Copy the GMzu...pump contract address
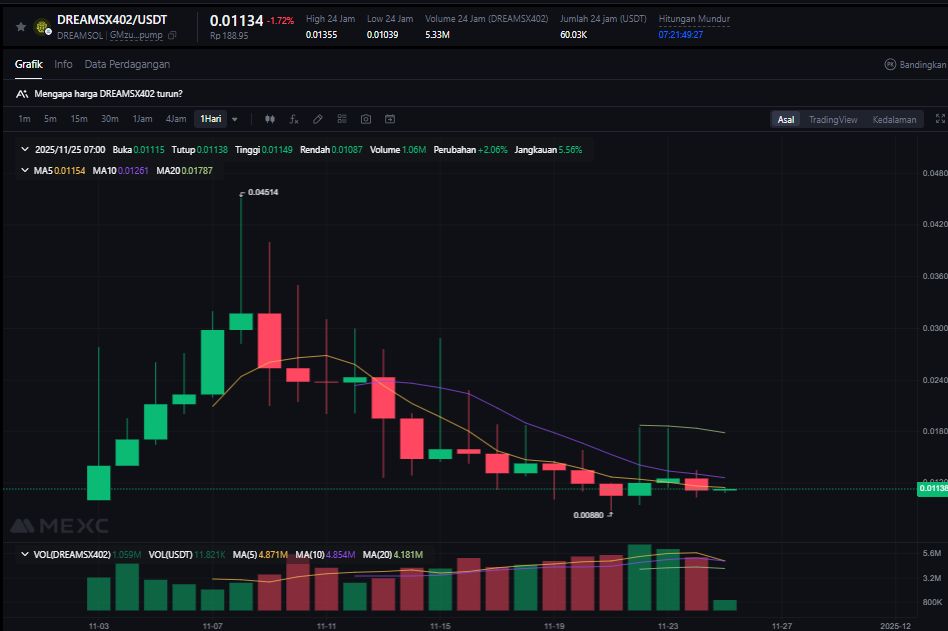This screenshot has height=631, width=948. tap(173, 35)
